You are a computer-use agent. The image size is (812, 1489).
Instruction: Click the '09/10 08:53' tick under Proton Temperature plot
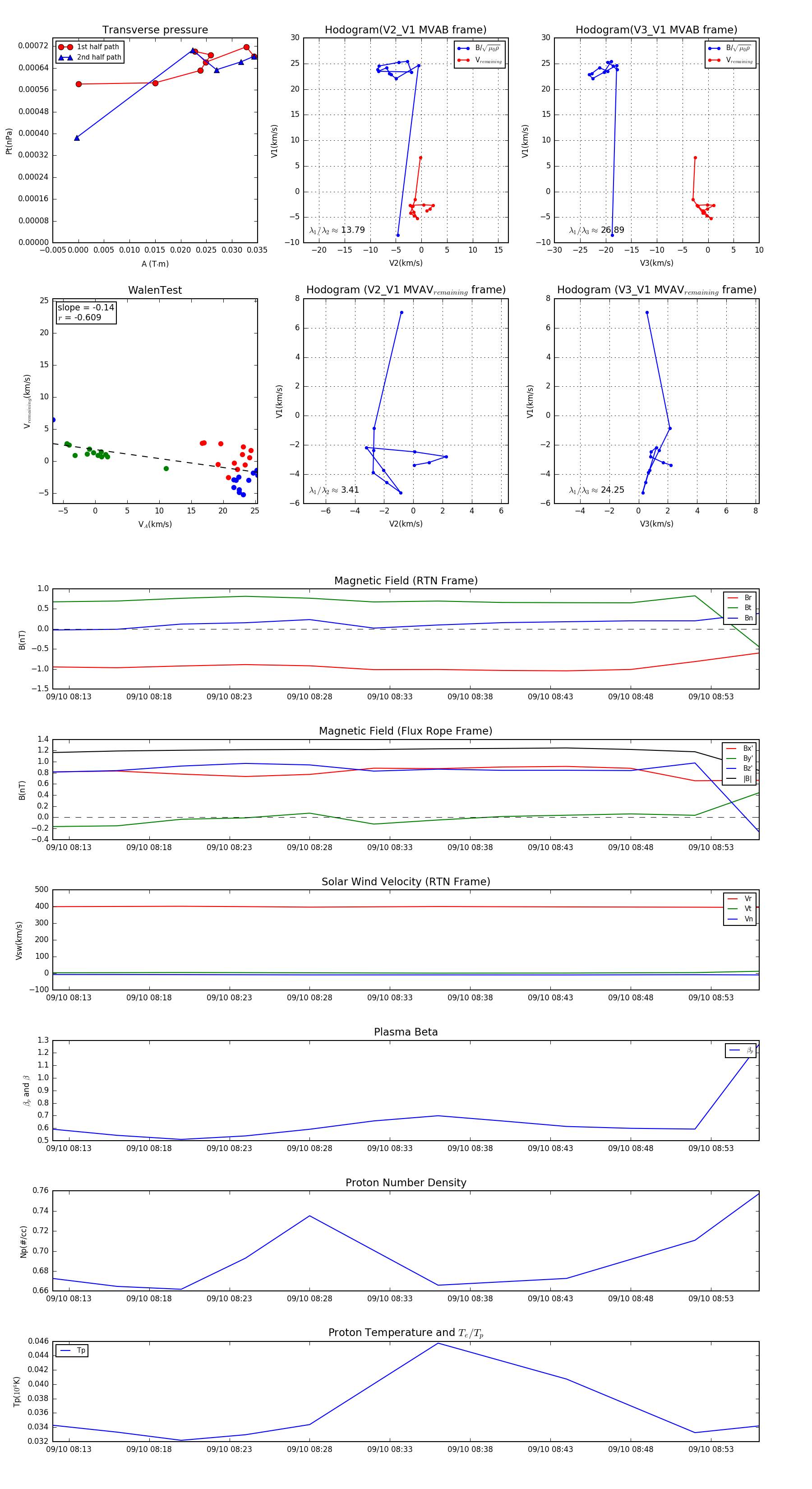(x=711, y=1449)
